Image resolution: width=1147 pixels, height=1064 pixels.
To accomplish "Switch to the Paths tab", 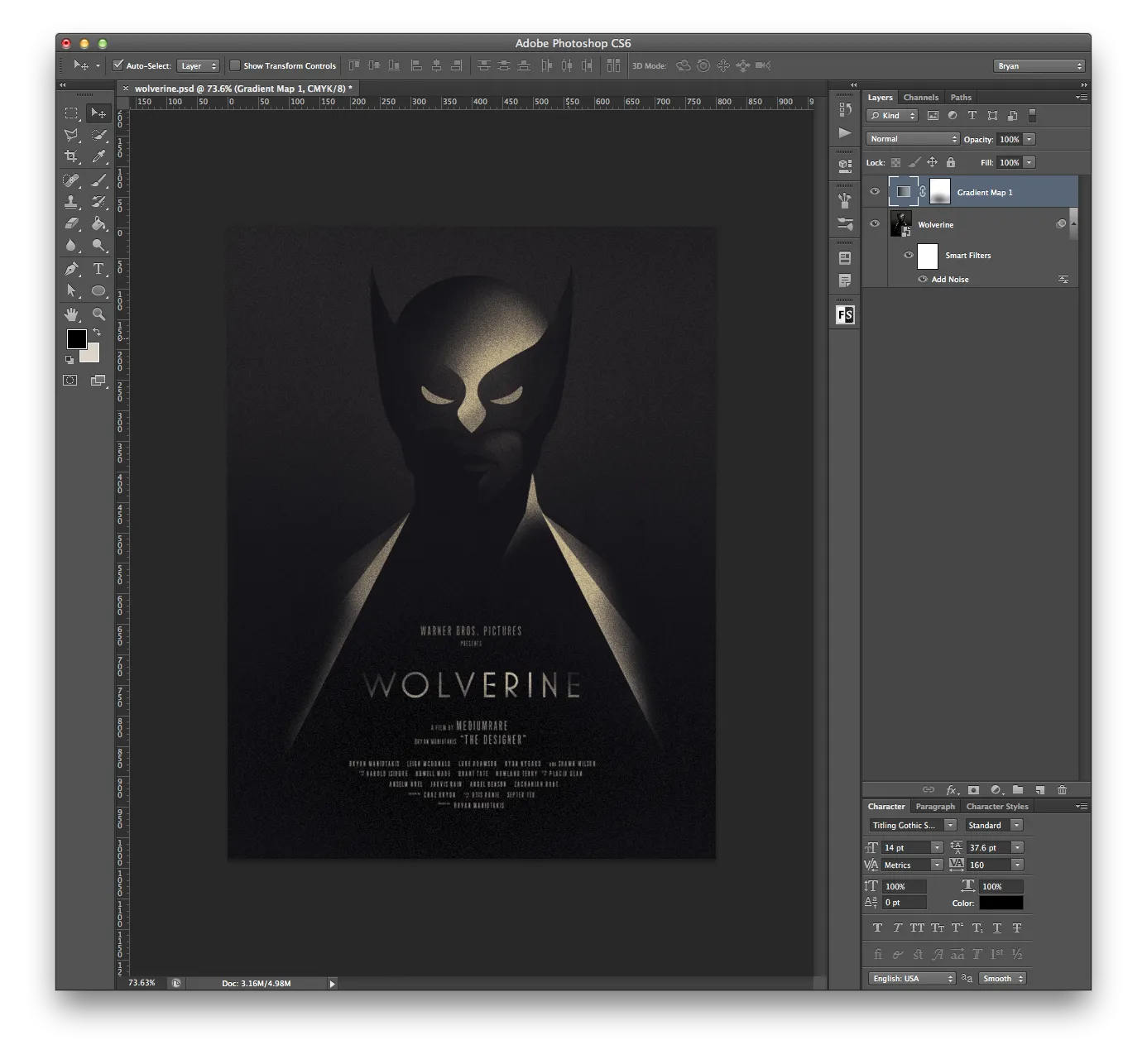I will [x=961, y=97].
